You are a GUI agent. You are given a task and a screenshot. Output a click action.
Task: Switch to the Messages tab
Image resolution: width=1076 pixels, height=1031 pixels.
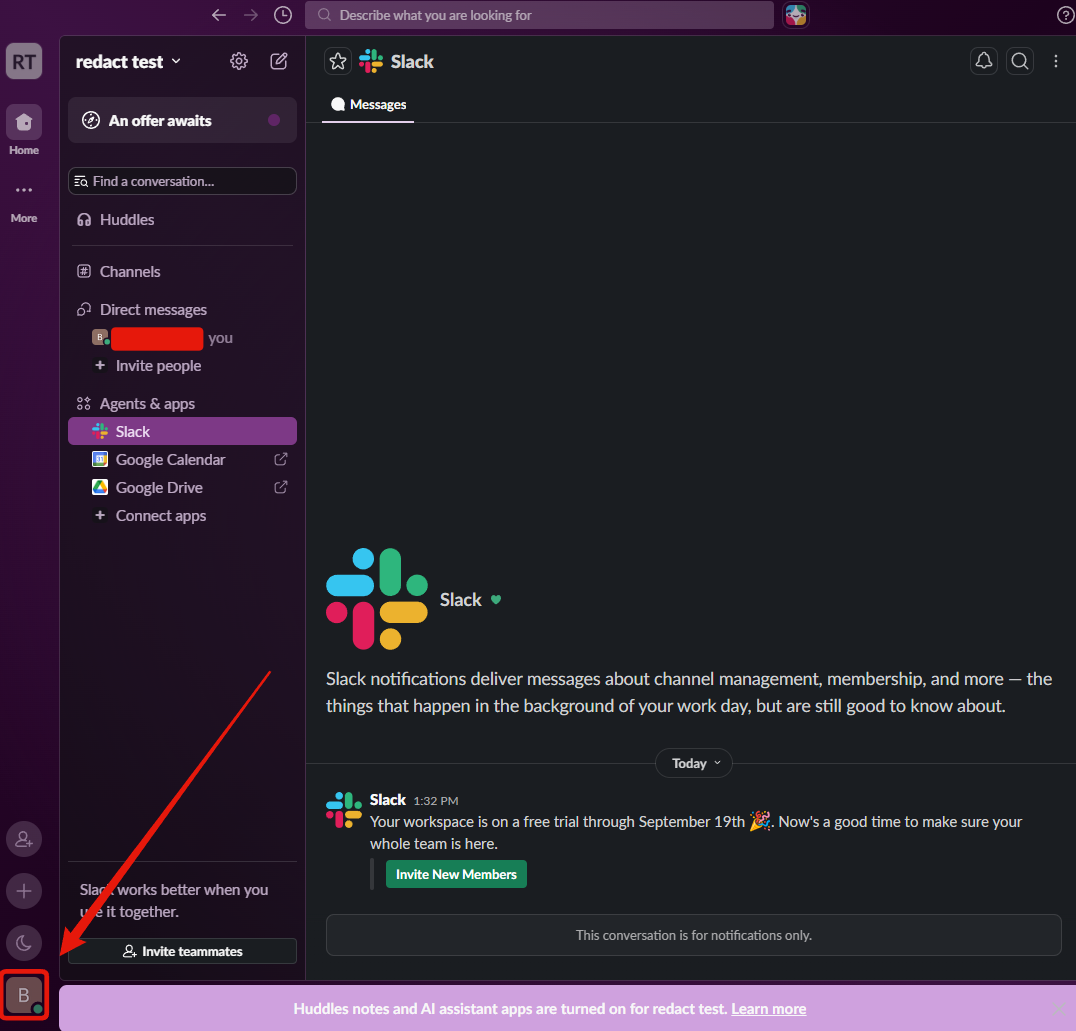(x=369, y=105)
